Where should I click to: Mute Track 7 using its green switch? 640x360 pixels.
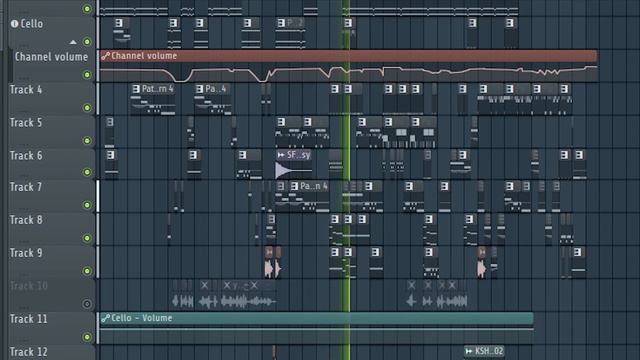pyautogui.click(x=87, y=205)
